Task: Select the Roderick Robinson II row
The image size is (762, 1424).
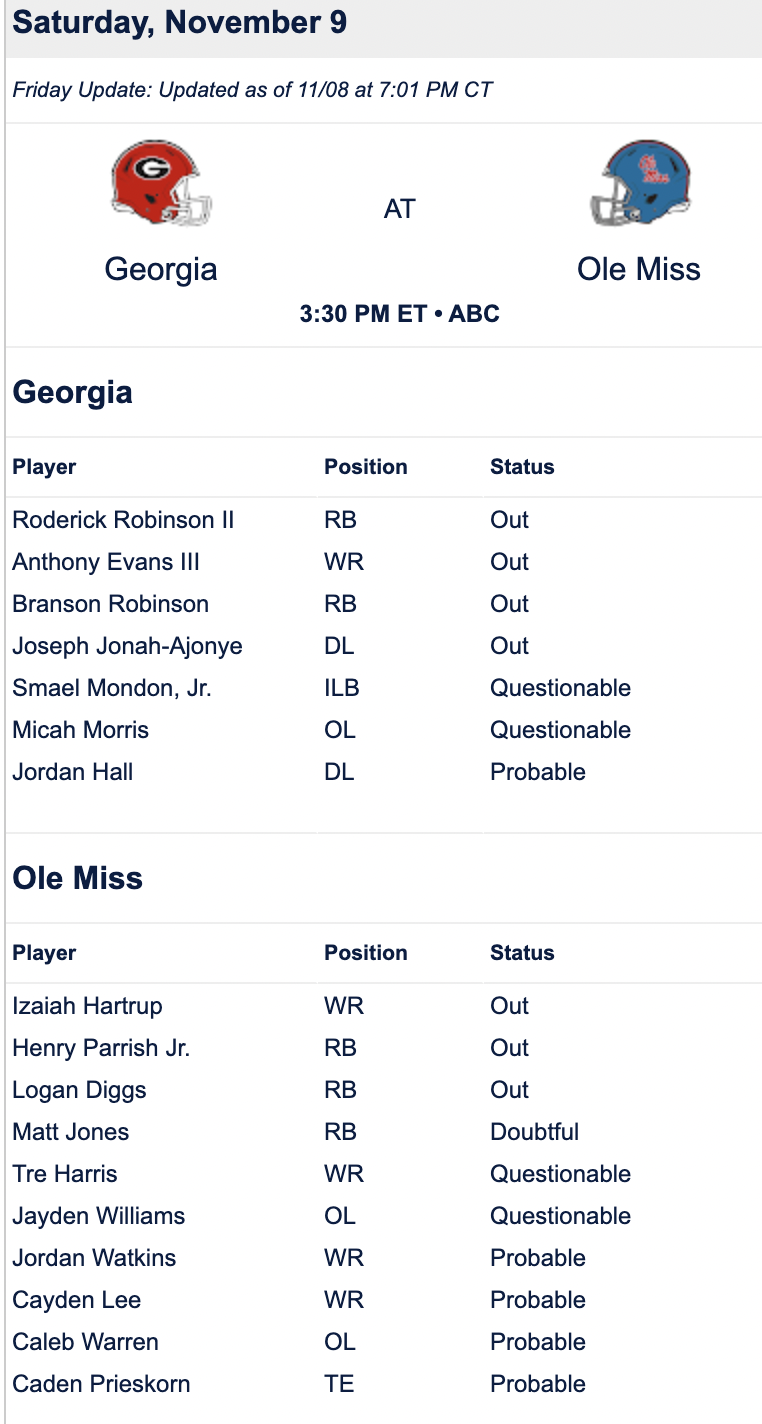Action: point(384,520)
